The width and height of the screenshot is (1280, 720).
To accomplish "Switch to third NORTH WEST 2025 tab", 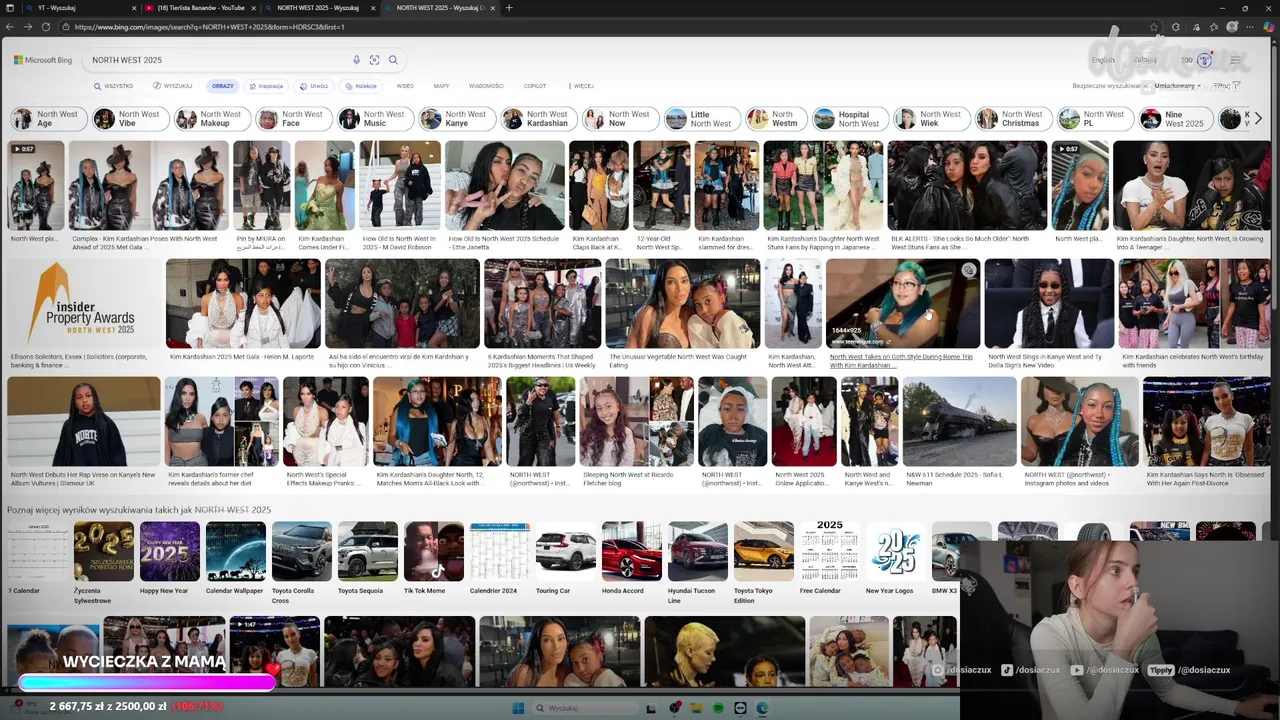I will point(320,8).
